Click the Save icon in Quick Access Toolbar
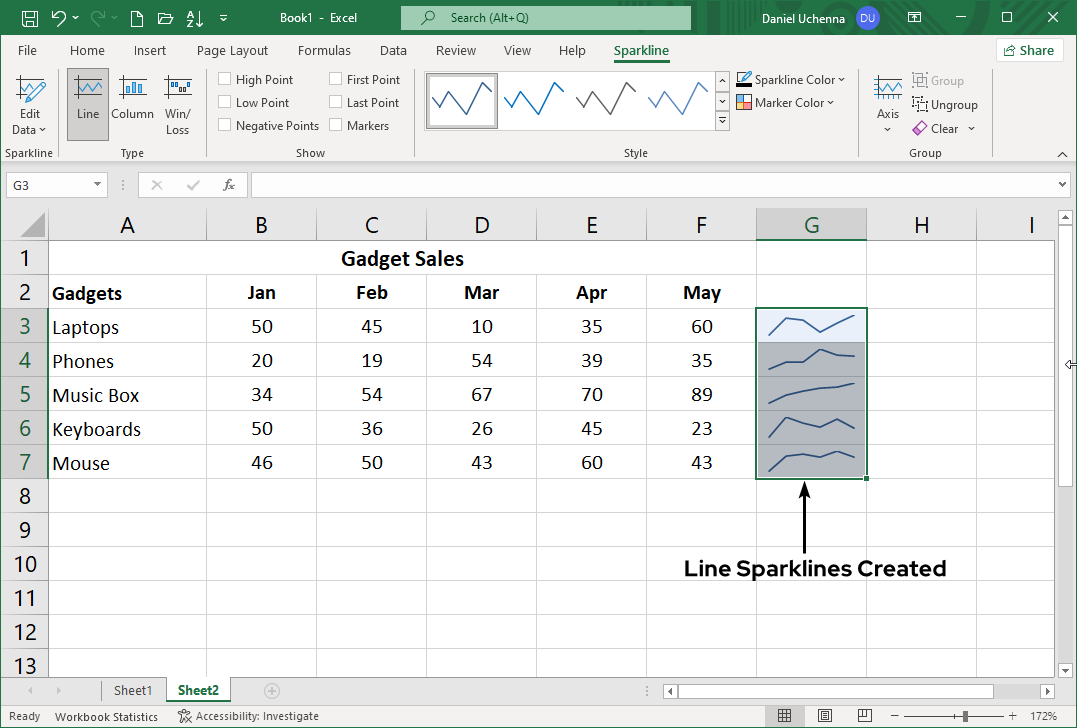This screenshot has width=1077, height=728. pos(29,17)
